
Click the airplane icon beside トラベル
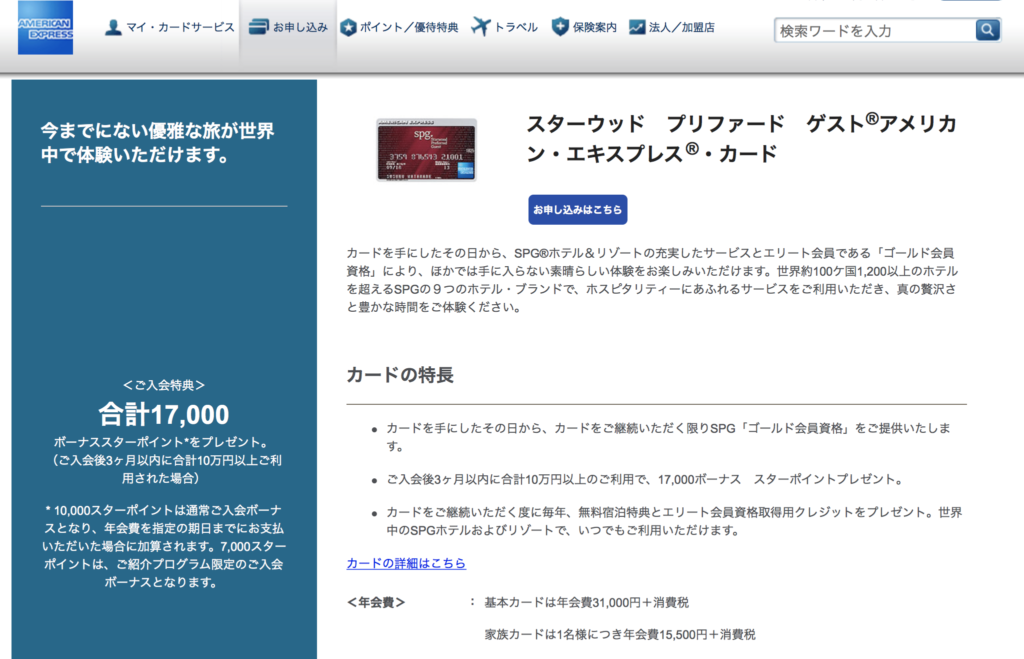(x=481, y=27)
